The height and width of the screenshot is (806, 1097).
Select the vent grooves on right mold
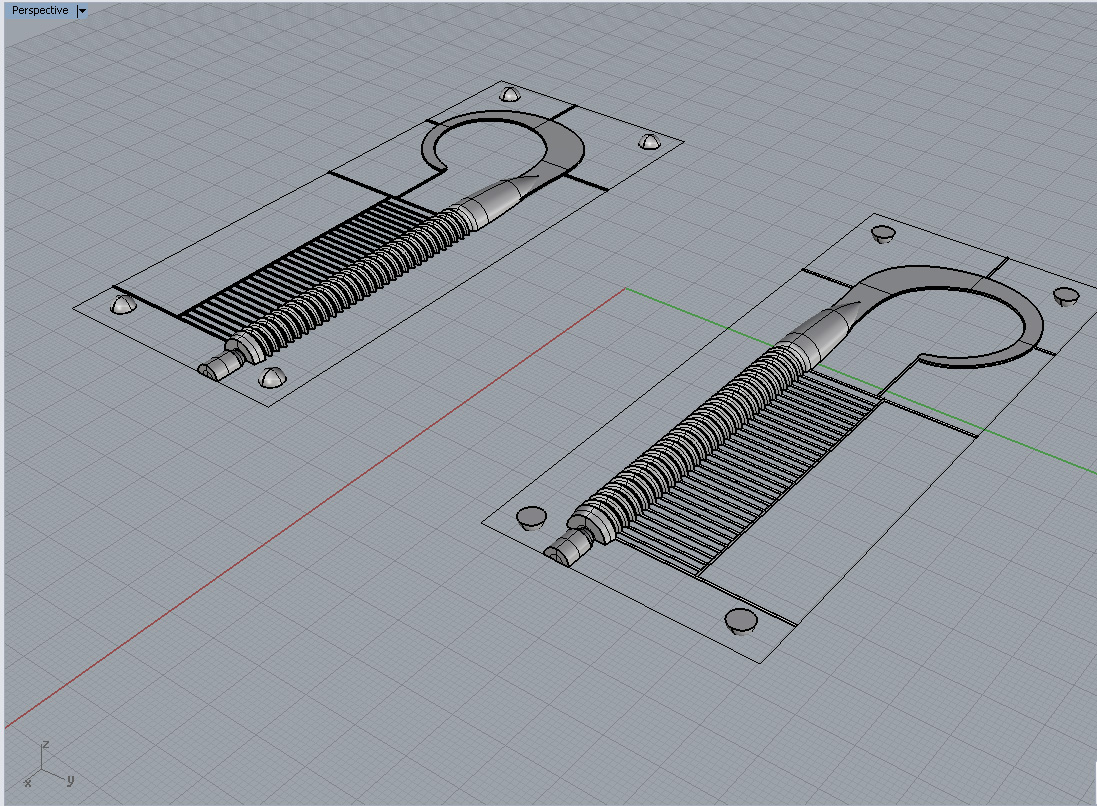(x=760, y=470)
